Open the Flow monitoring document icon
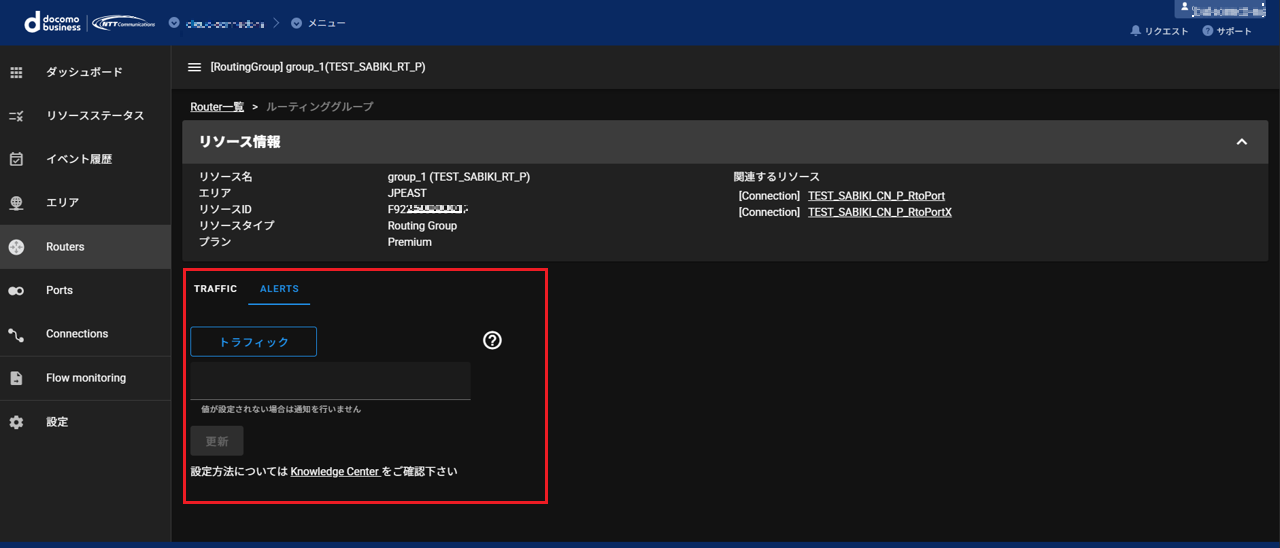The width and height of the screenshot is (1280, 548). (x=16, y=378)
